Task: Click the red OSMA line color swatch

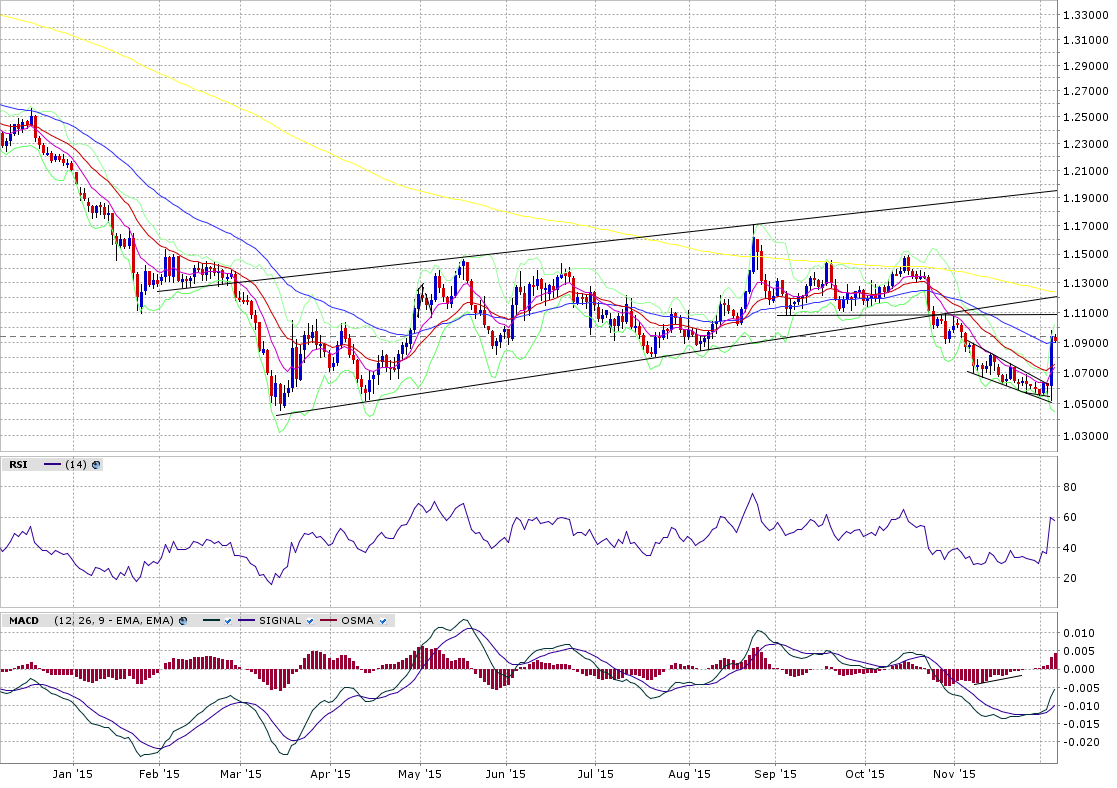Action: (x=328, y=620)
